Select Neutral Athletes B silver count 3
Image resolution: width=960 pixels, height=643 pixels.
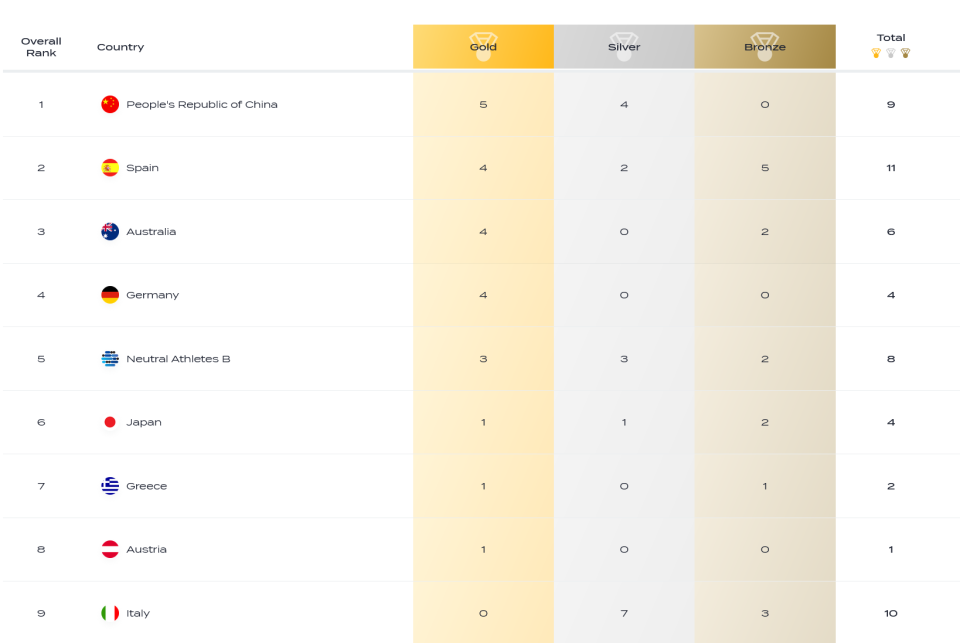[x=624, y=359]
